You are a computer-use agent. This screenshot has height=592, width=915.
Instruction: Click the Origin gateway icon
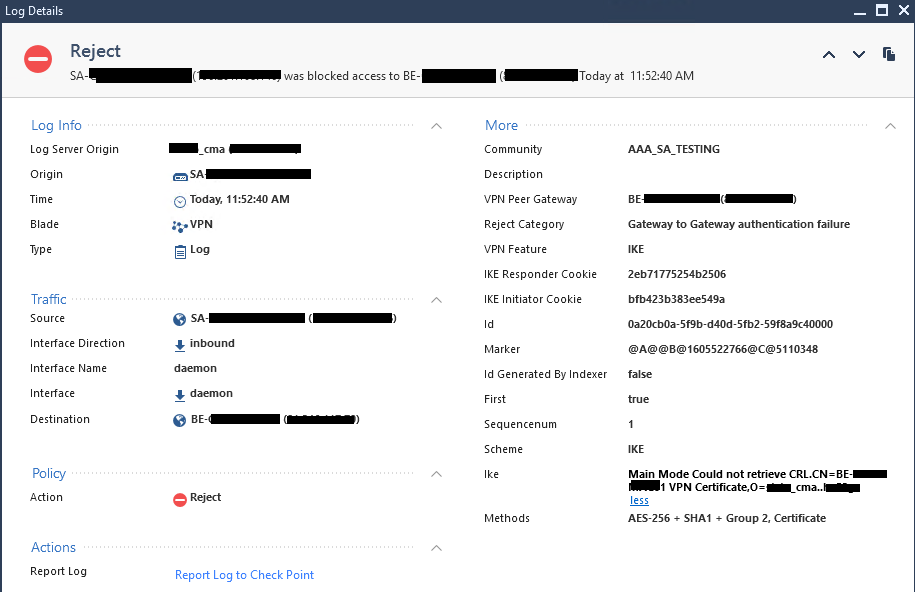[x=180, y=175]
